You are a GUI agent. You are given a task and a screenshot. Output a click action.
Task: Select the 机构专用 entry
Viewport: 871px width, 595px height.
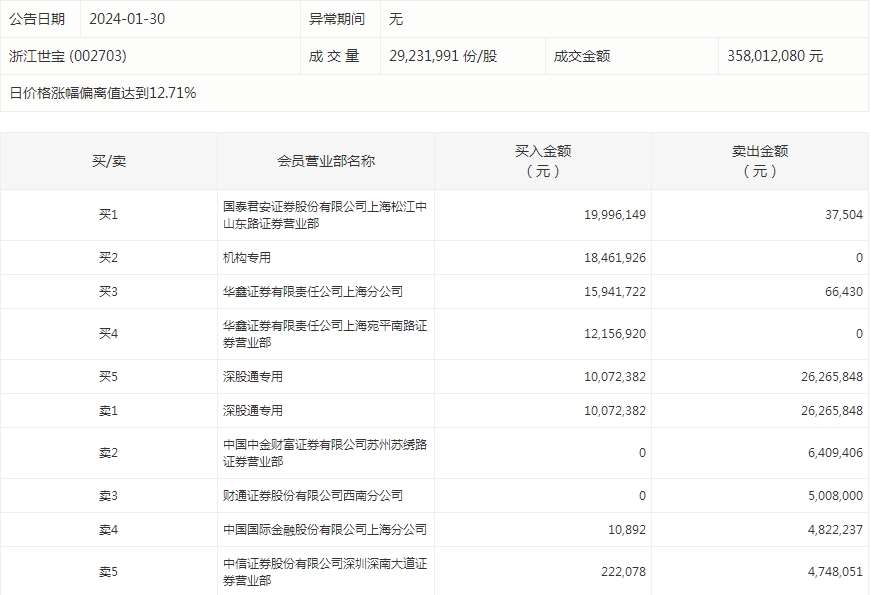(x=247, y=258)
